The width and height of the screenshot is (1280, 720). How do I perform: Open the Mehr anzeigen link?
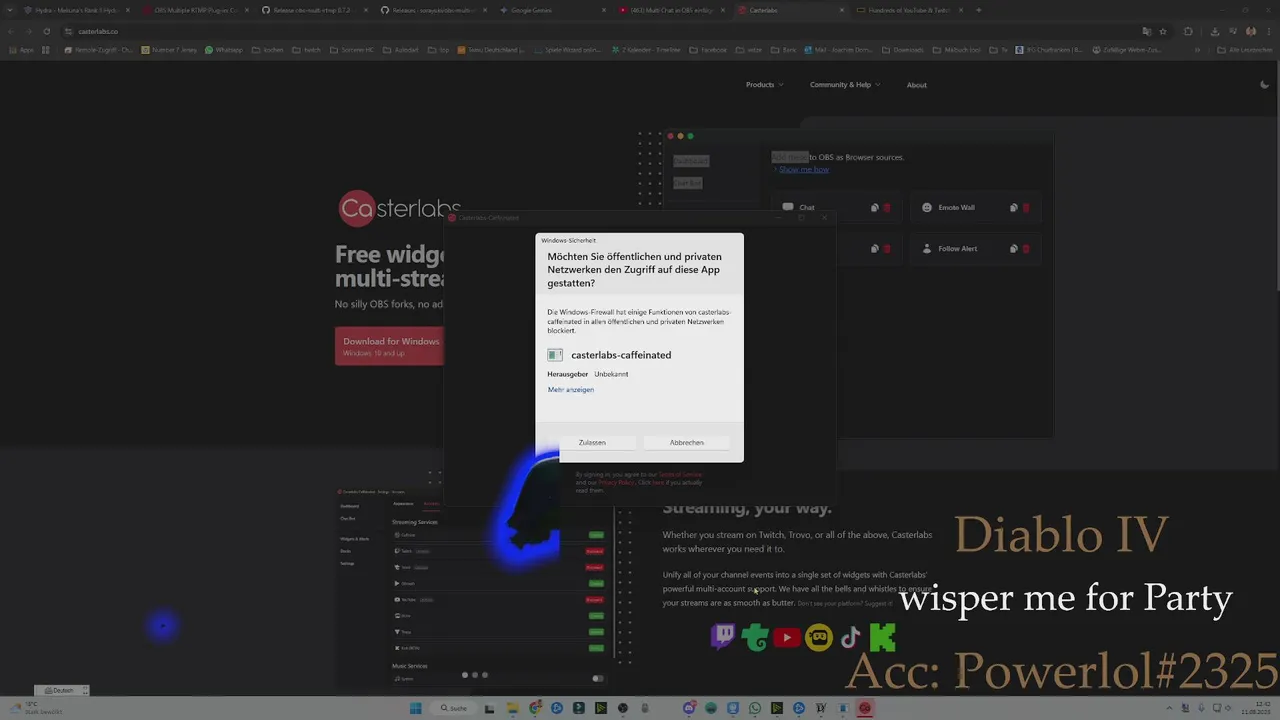571,390
